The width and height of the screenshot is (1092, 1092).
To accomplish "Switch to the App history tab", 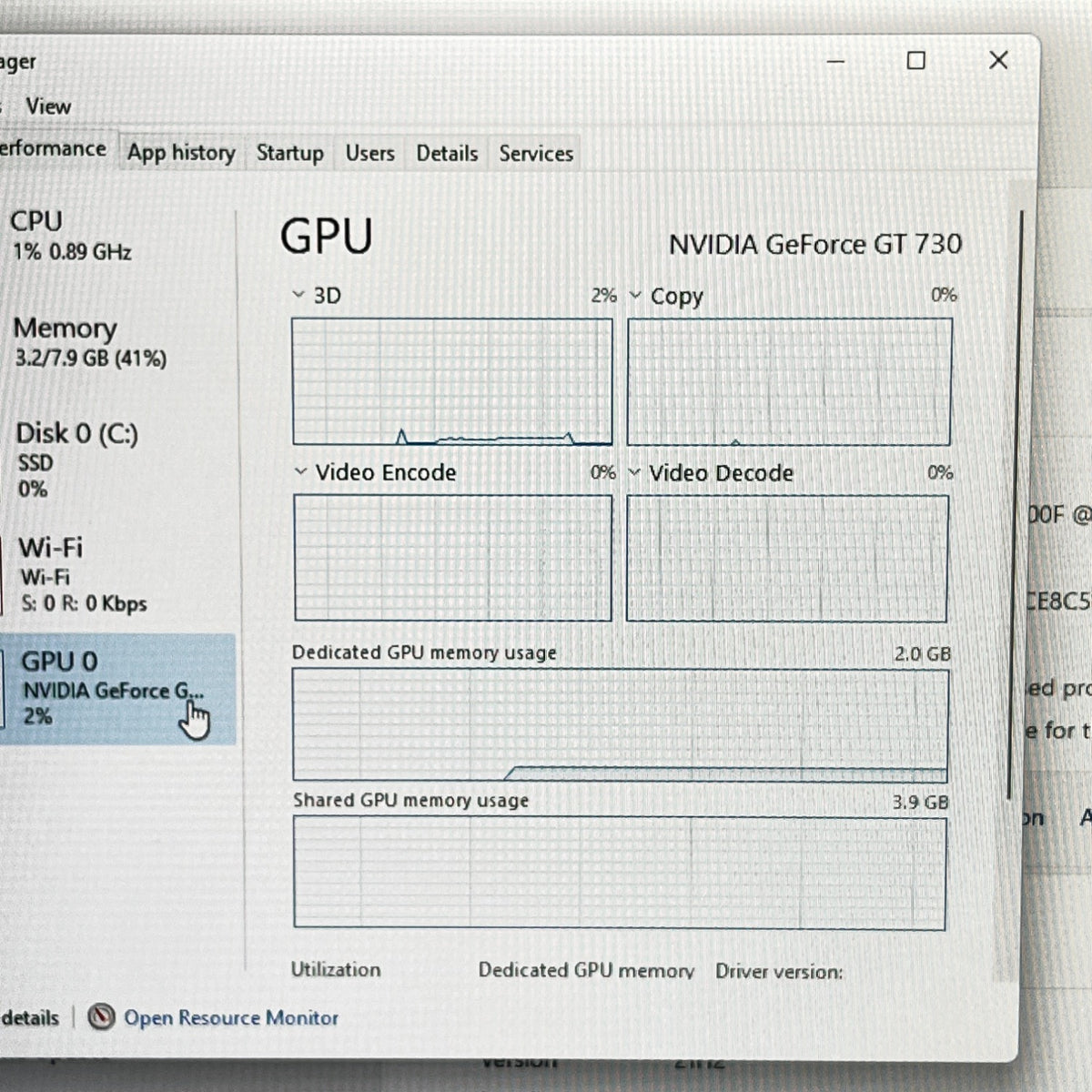I will point(181,153).
